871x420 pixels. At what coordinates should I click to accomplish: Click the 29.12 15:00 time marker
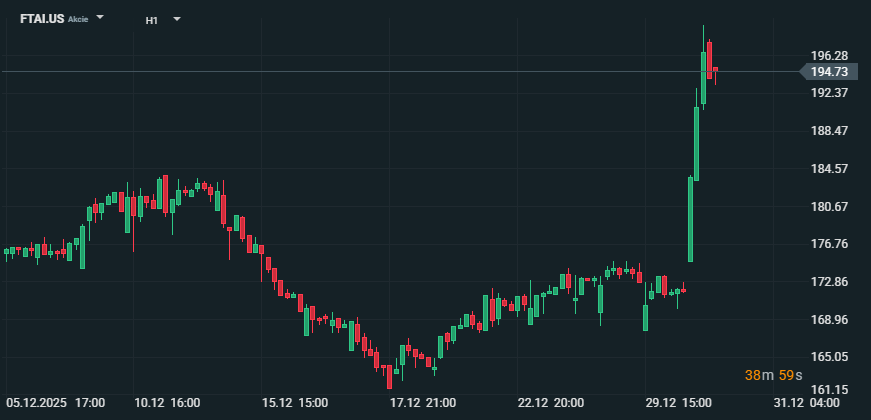pyautogui.click(x=678, y=403)
